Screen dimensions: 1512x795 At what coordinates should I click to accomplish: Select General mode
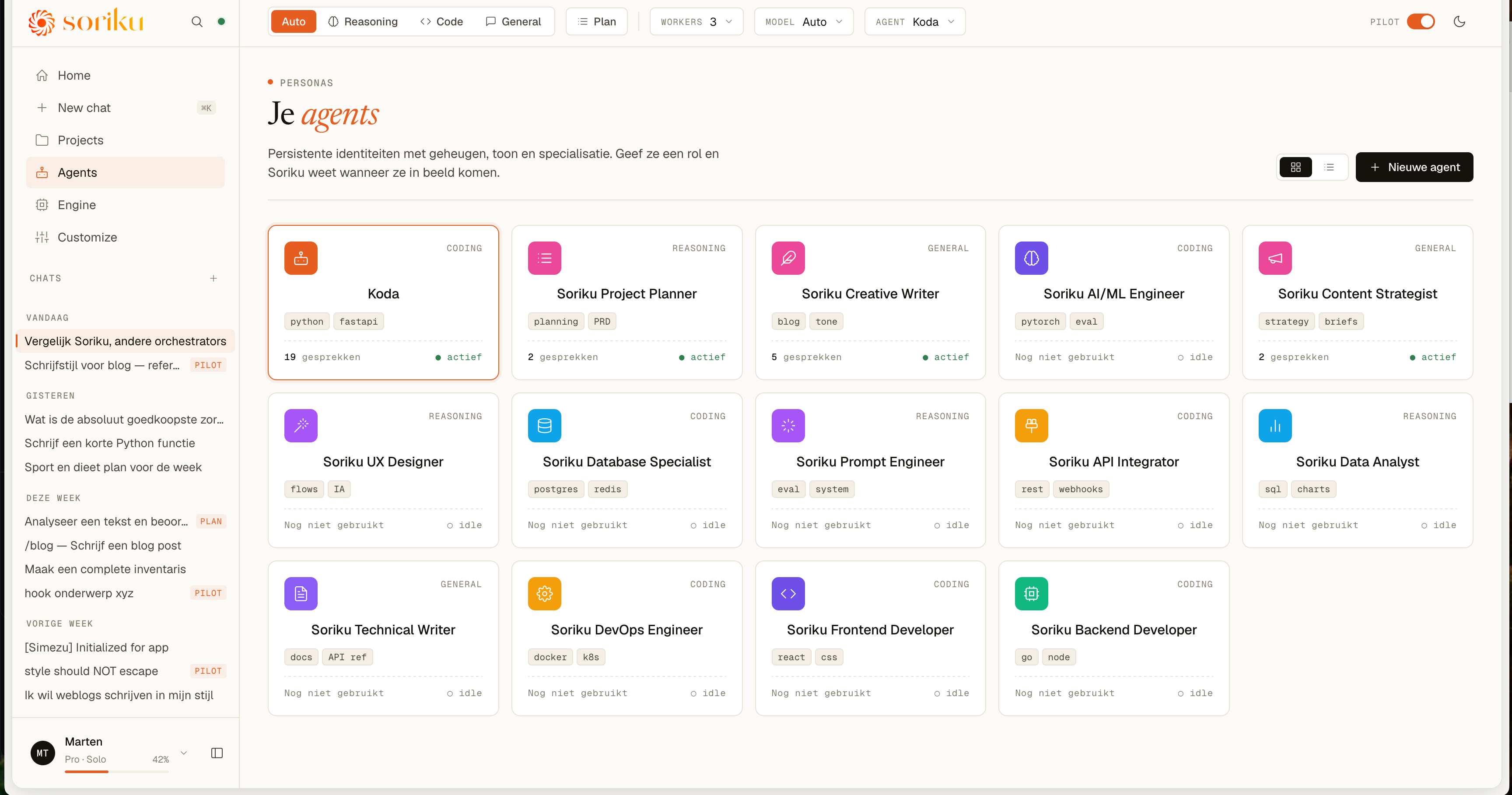[513, 22]
